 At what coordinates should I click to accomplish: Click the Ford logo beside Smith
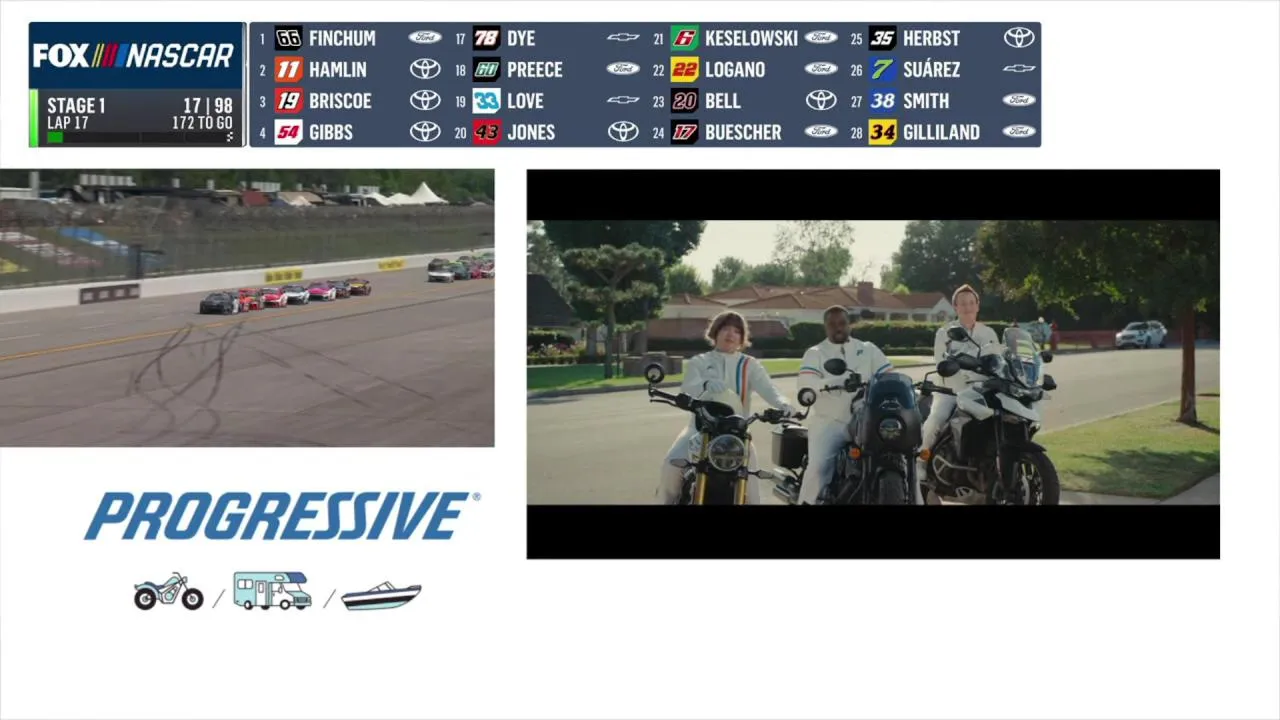1019,100
